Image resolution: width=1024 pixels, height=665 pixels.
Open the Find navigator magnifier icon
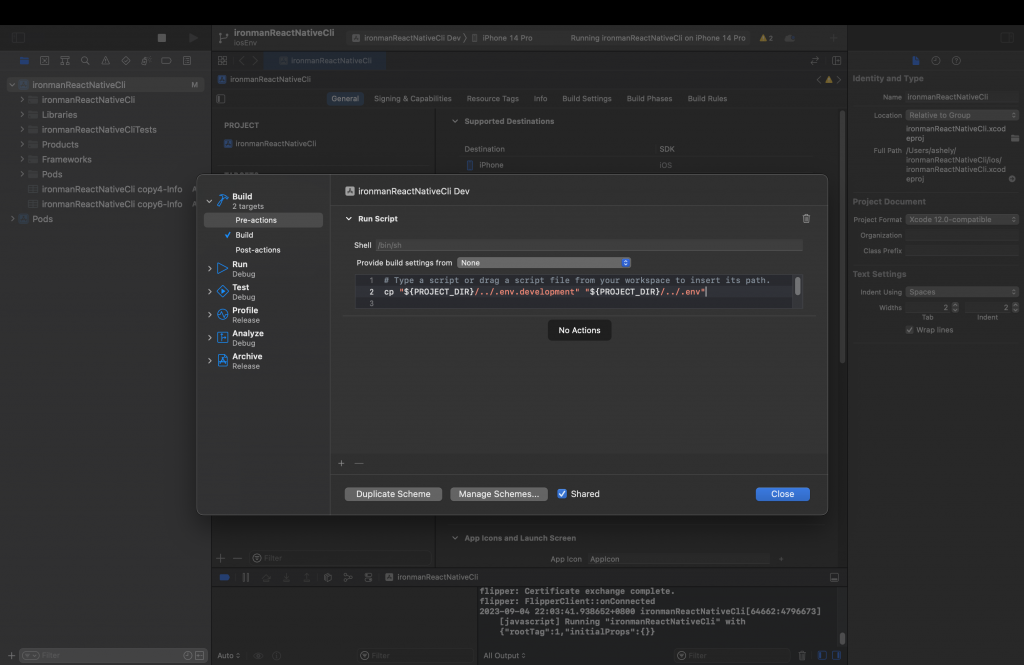(85, 61)
